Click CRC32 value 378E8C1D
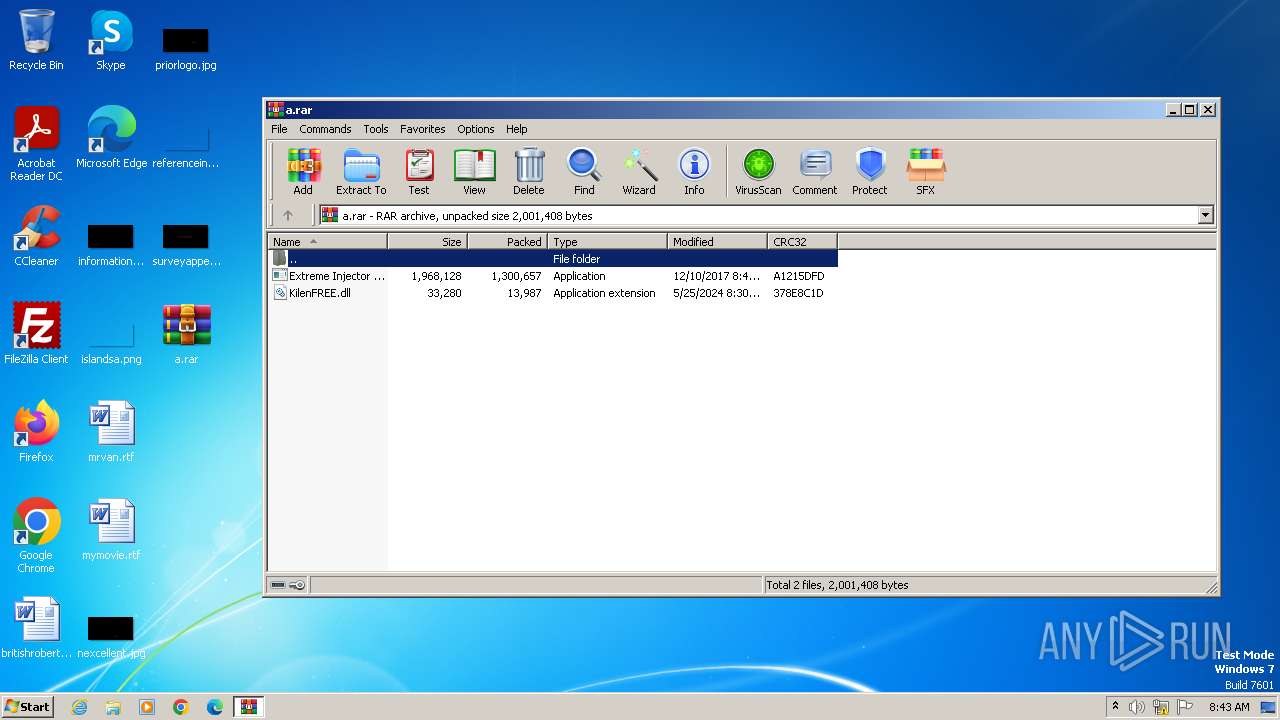 click(798, 293)
